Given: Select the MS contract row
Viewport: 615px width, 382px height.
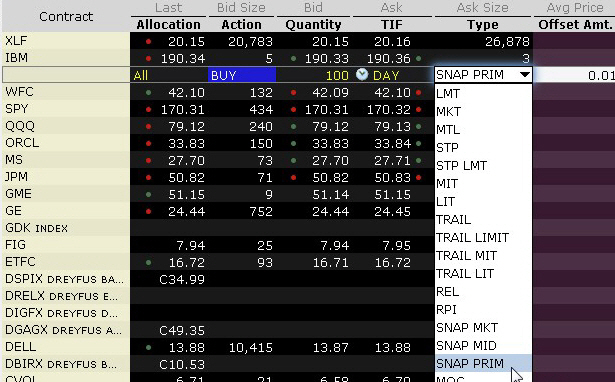Looking at the screenshot, I should coord(66,160).
